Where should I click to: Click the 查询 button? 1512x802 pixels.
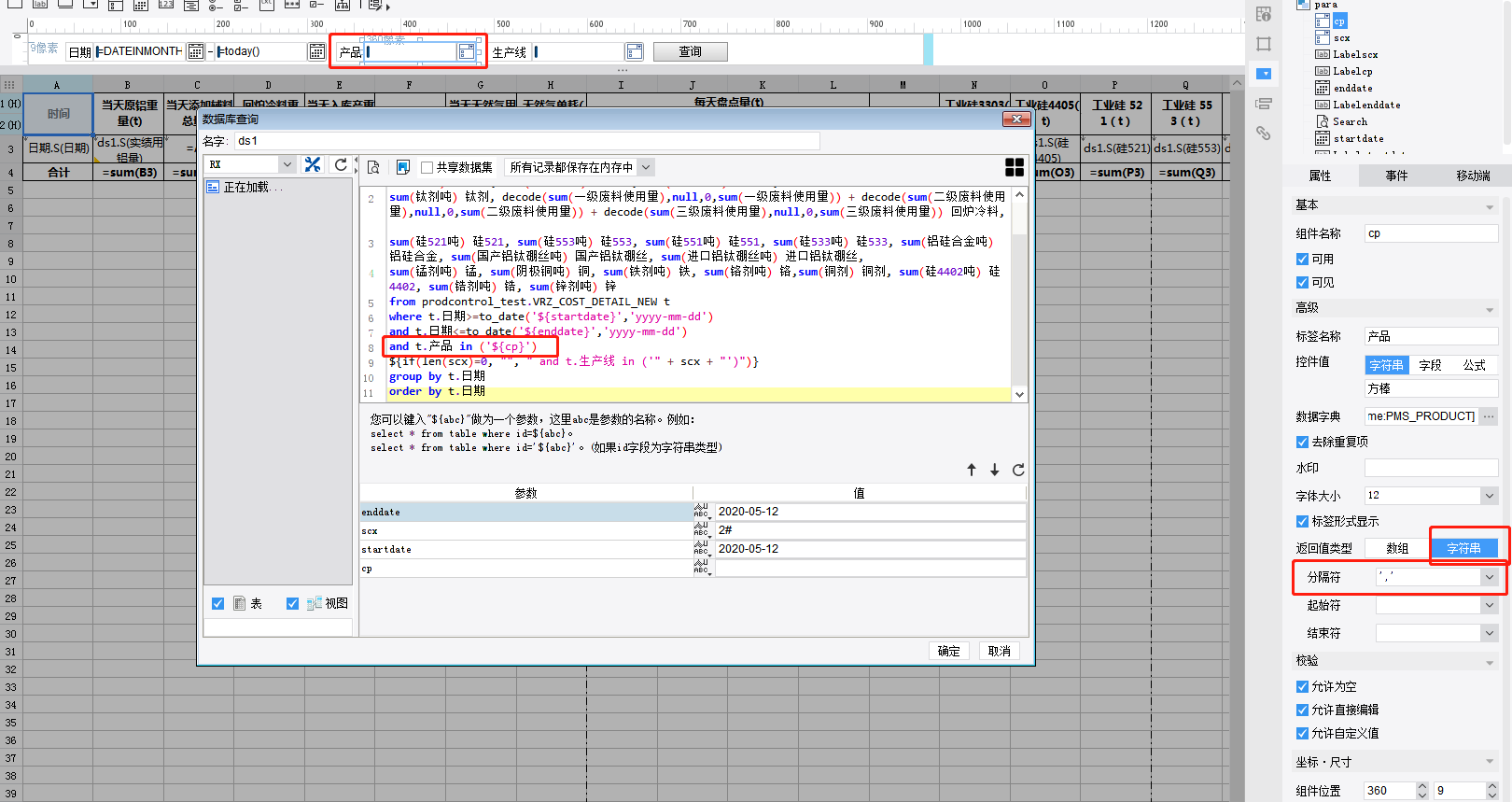tap(690, 52)
